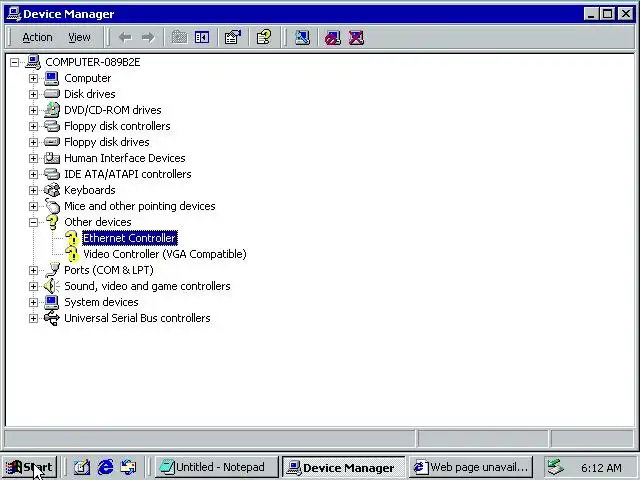Viewport: 640px width, 480px height.
Task: Open Properties via toolbar icon
Action: [233, 38]
